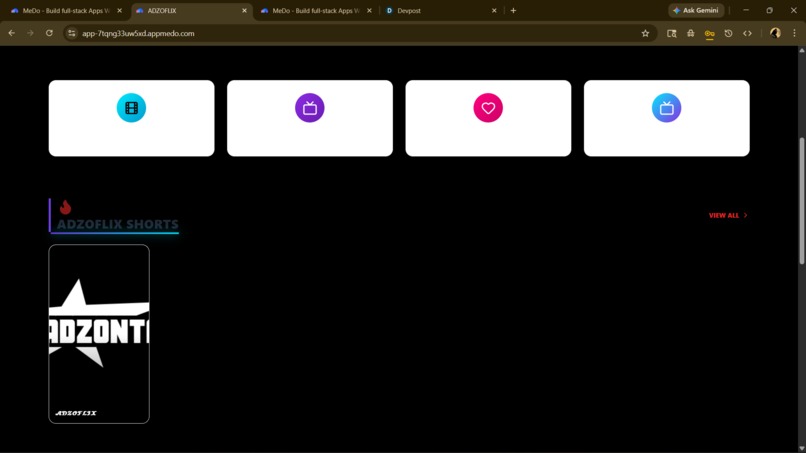Open the history clock toolbar icon
The image size is (806, 453).
pyautogui.click(x=728, y=33)
